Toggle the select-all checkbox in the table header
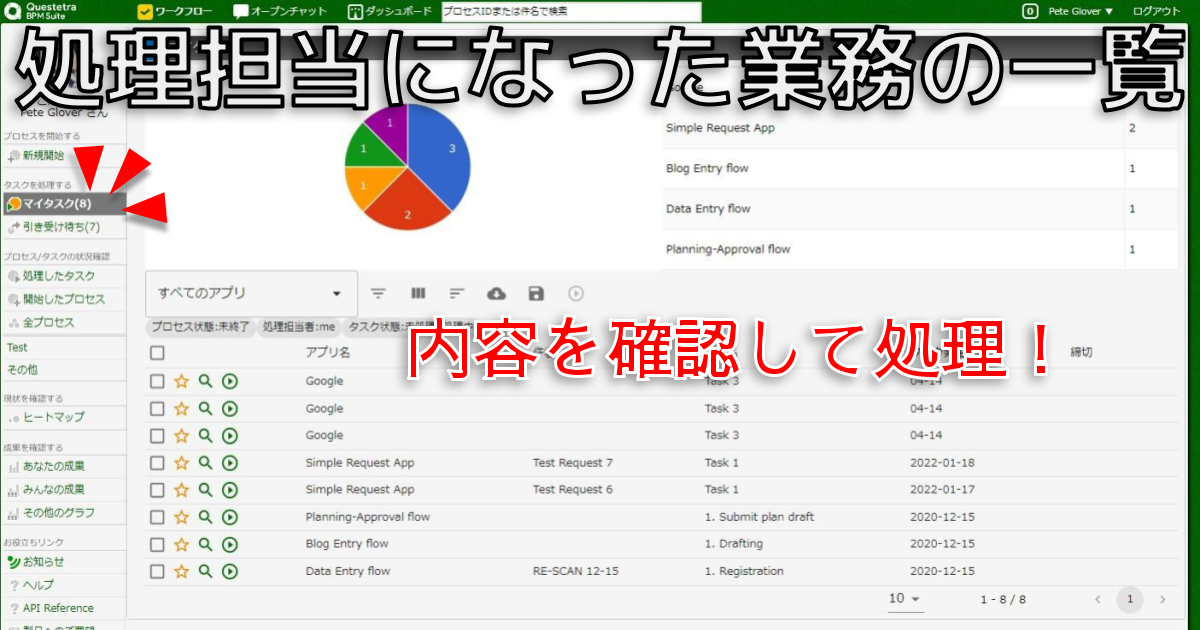This screenshot has height=630, width=1200. point(157,353)
